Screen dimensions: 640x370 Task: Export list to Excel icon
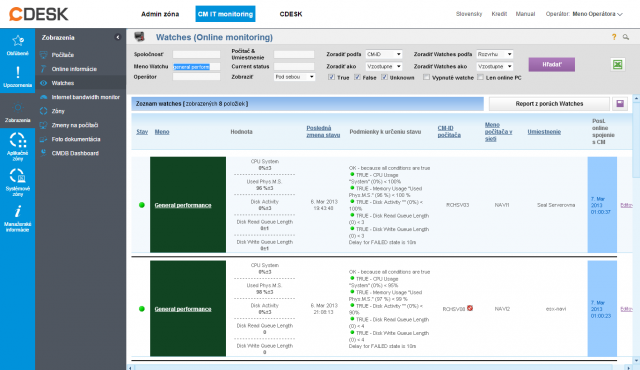618,64
